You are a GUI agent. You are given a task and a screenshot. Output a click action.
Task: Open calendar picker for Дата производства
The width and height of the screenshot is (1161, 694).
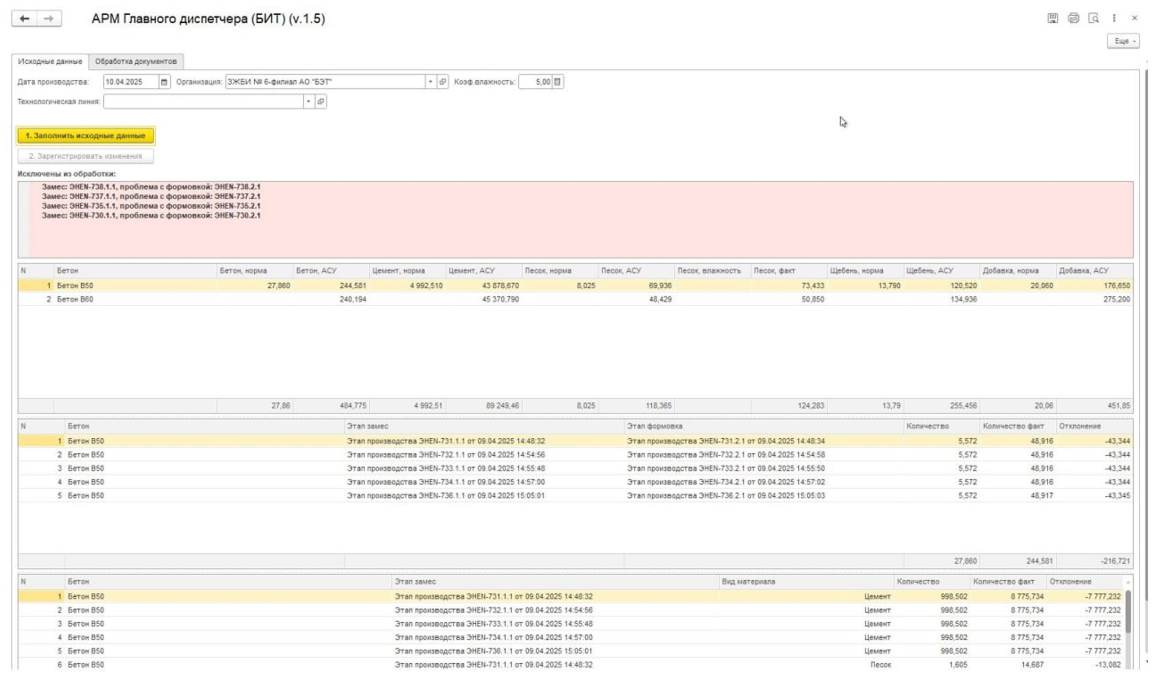(x=164, y=81)
